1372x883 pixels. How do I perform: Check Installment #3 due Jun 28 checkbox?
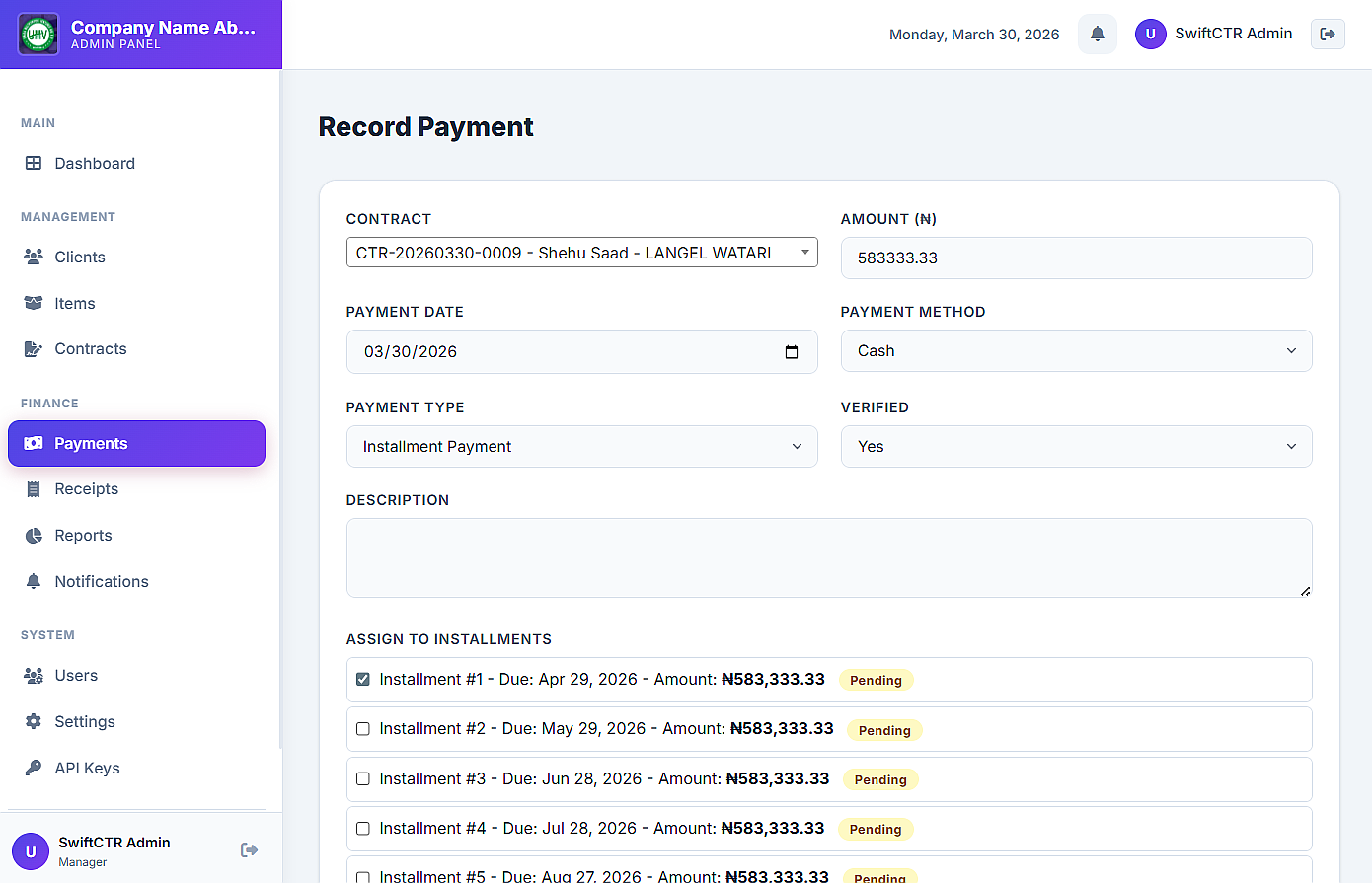pyautogui.click(x=363, y=778)
